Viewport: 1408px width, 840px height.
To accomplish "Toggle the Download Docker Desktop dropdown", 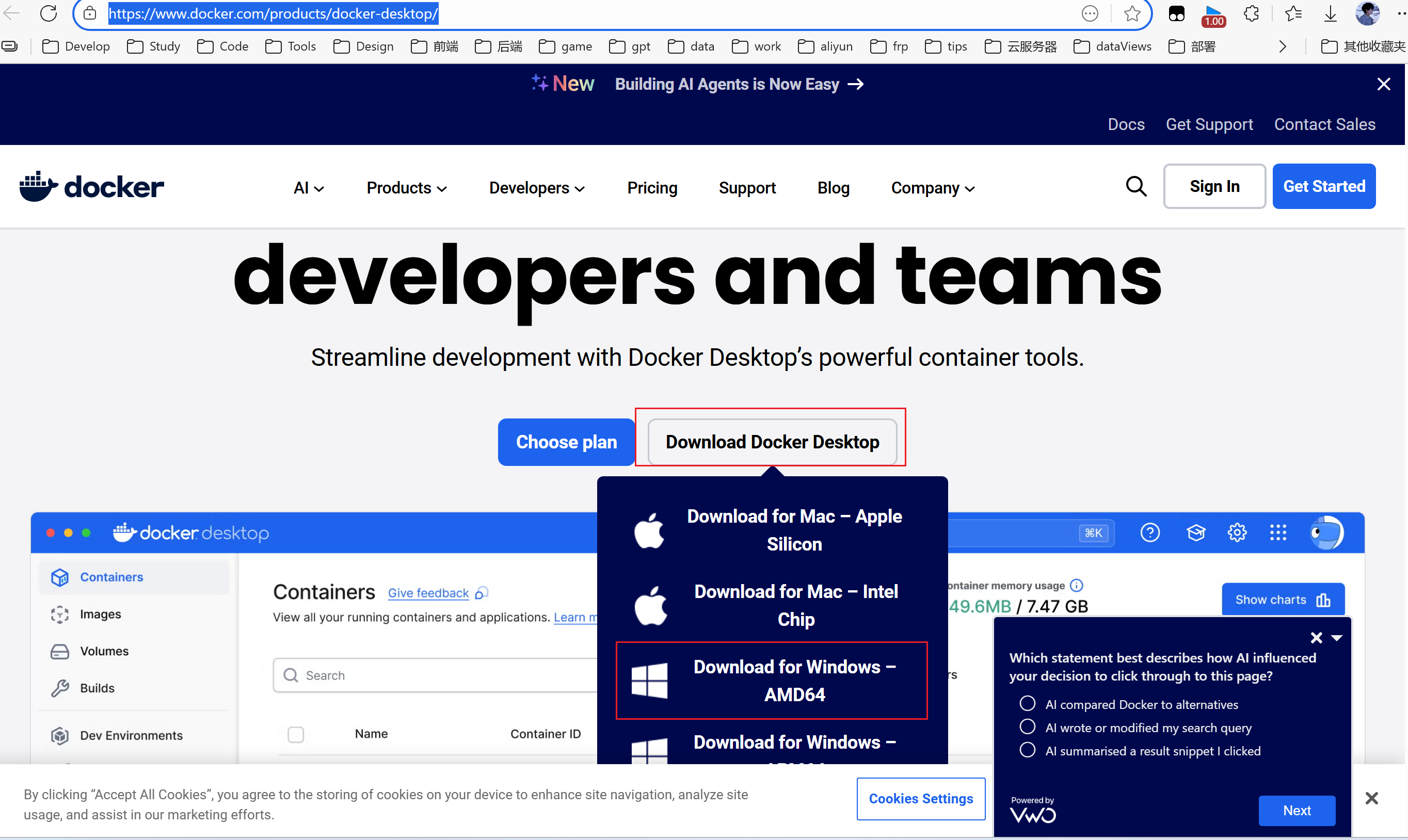I will pyautogui.click(x=772, y=442).
